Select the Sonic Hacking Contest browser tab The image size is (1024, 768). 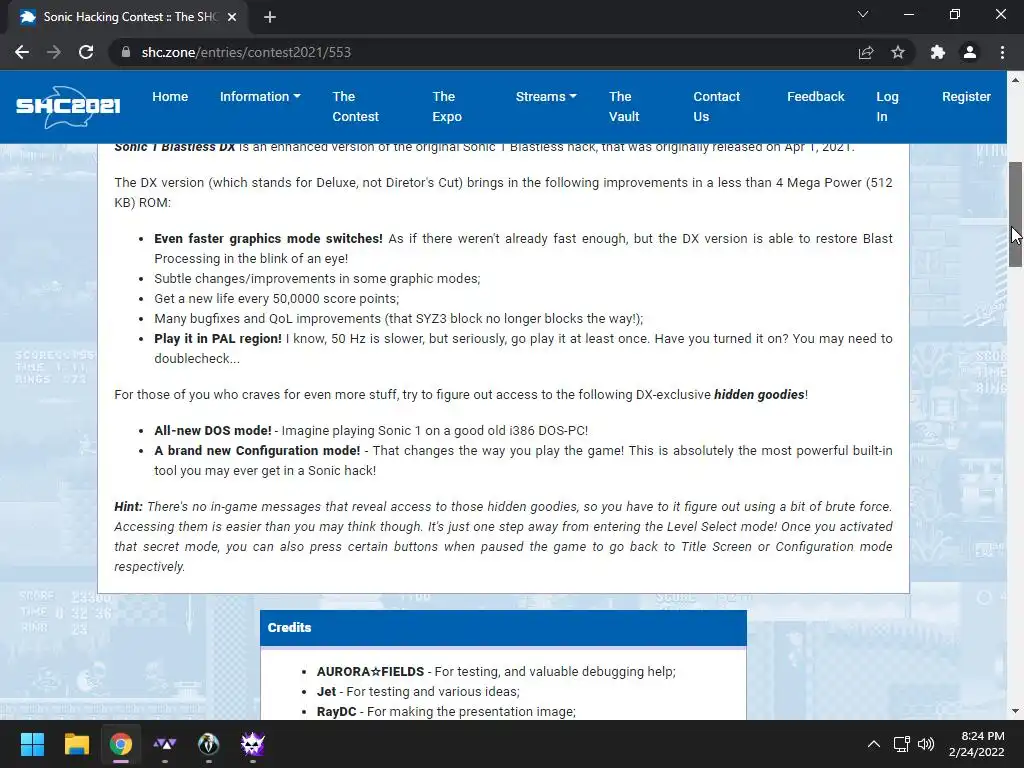pyautogui.click(x=129, y=17)
